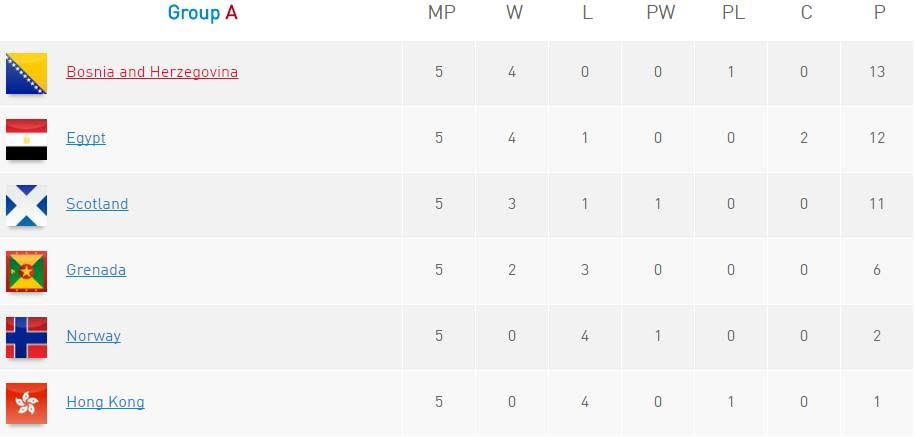Click the Grenada flag icon
Viewport: 914px width, 437px height.
[x=26, y=271]
